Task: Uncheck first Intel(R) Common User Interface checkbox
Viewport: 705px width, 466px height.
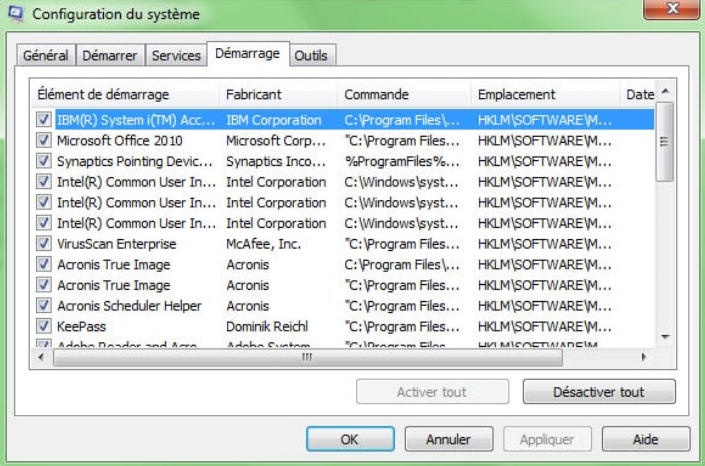Action: point(44,182)
